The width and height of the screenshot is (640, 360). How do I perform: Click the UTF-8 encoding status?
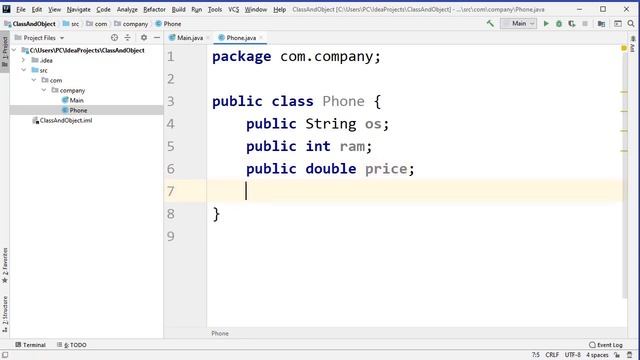(x=573, y=355)
